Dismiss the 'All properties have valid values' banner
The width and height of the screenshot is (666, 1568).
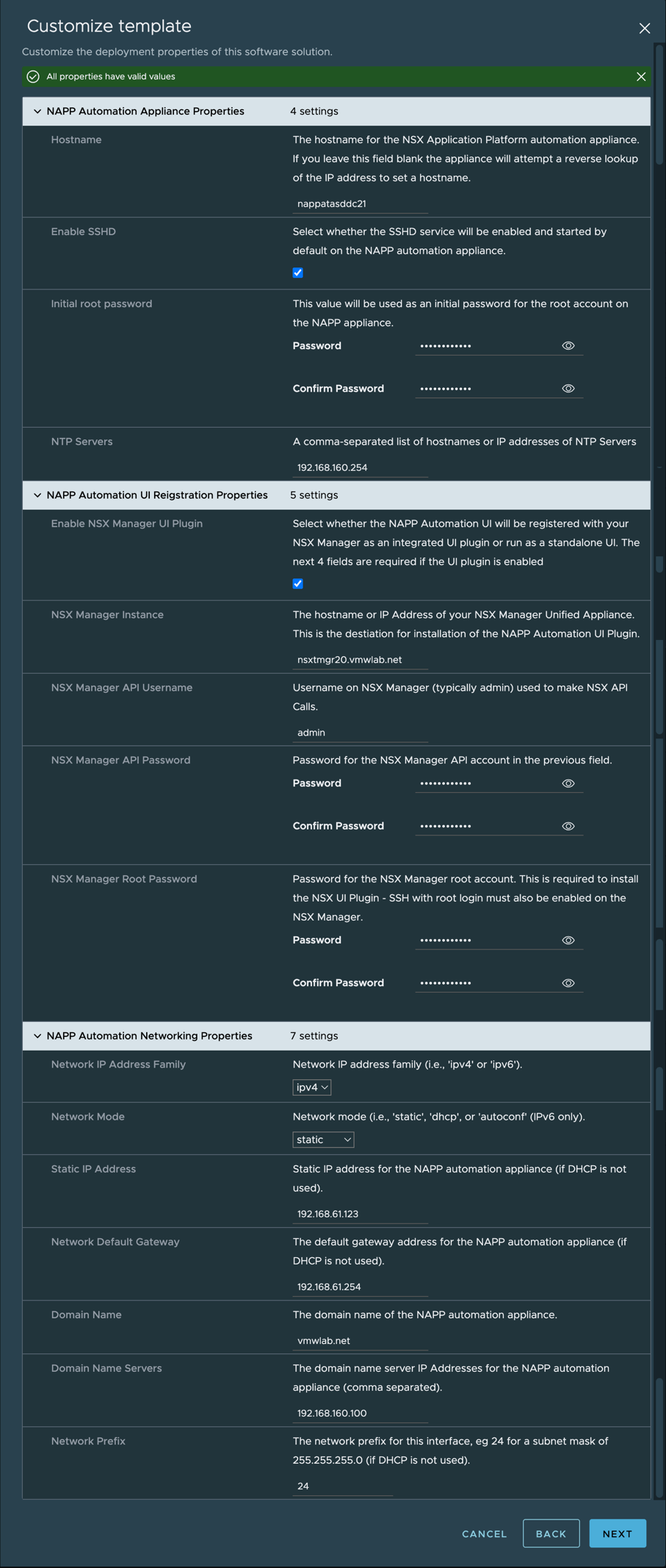[x=641, y=76]
